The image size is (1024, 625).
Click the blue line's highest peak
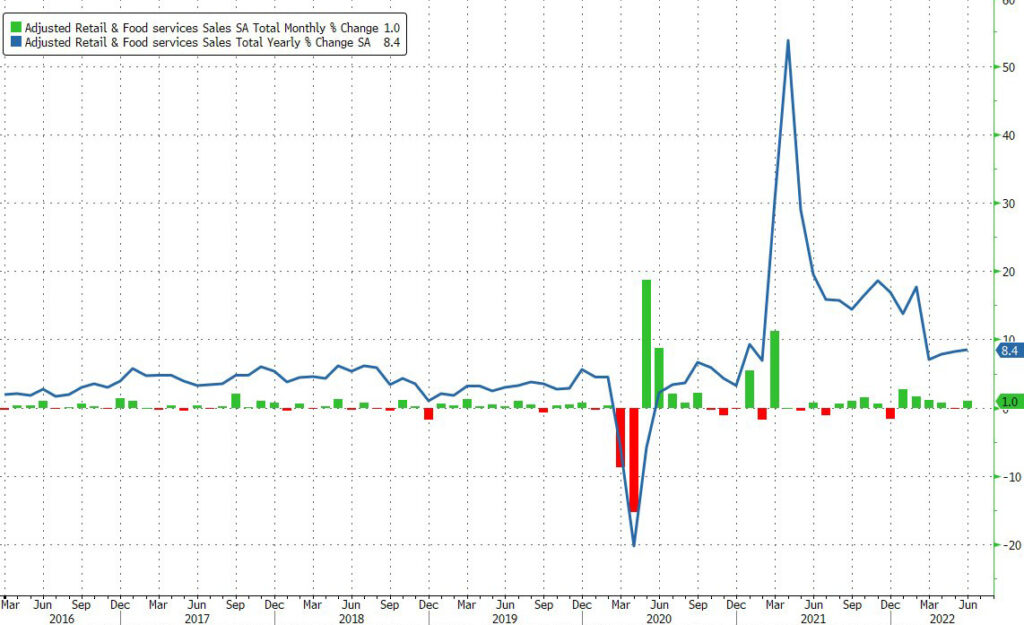point(788,41)
